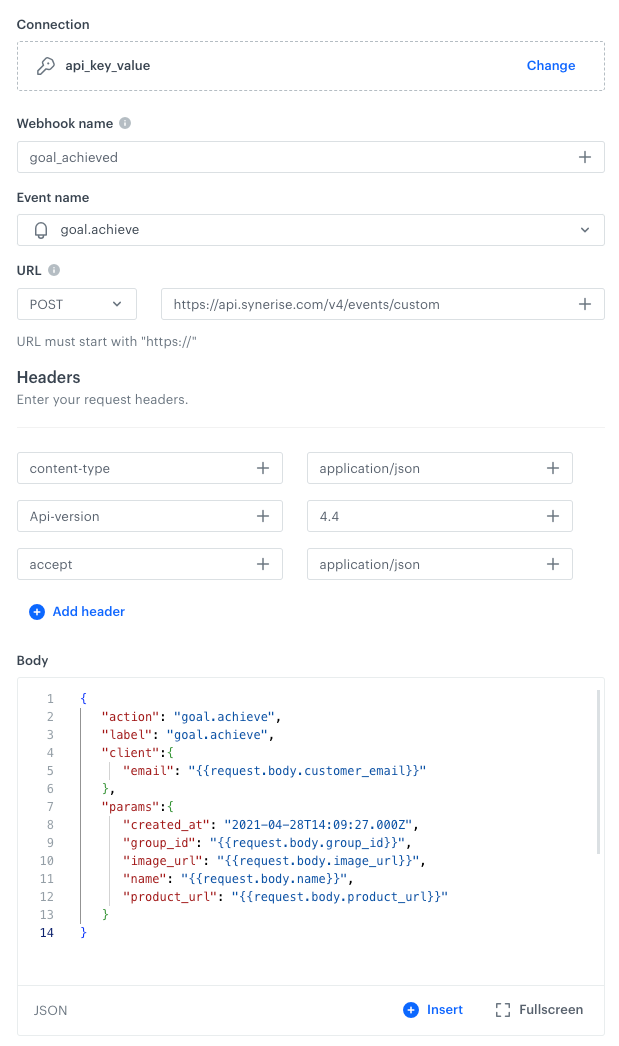Click the plus icon in the accept header field

coord(262,564)
